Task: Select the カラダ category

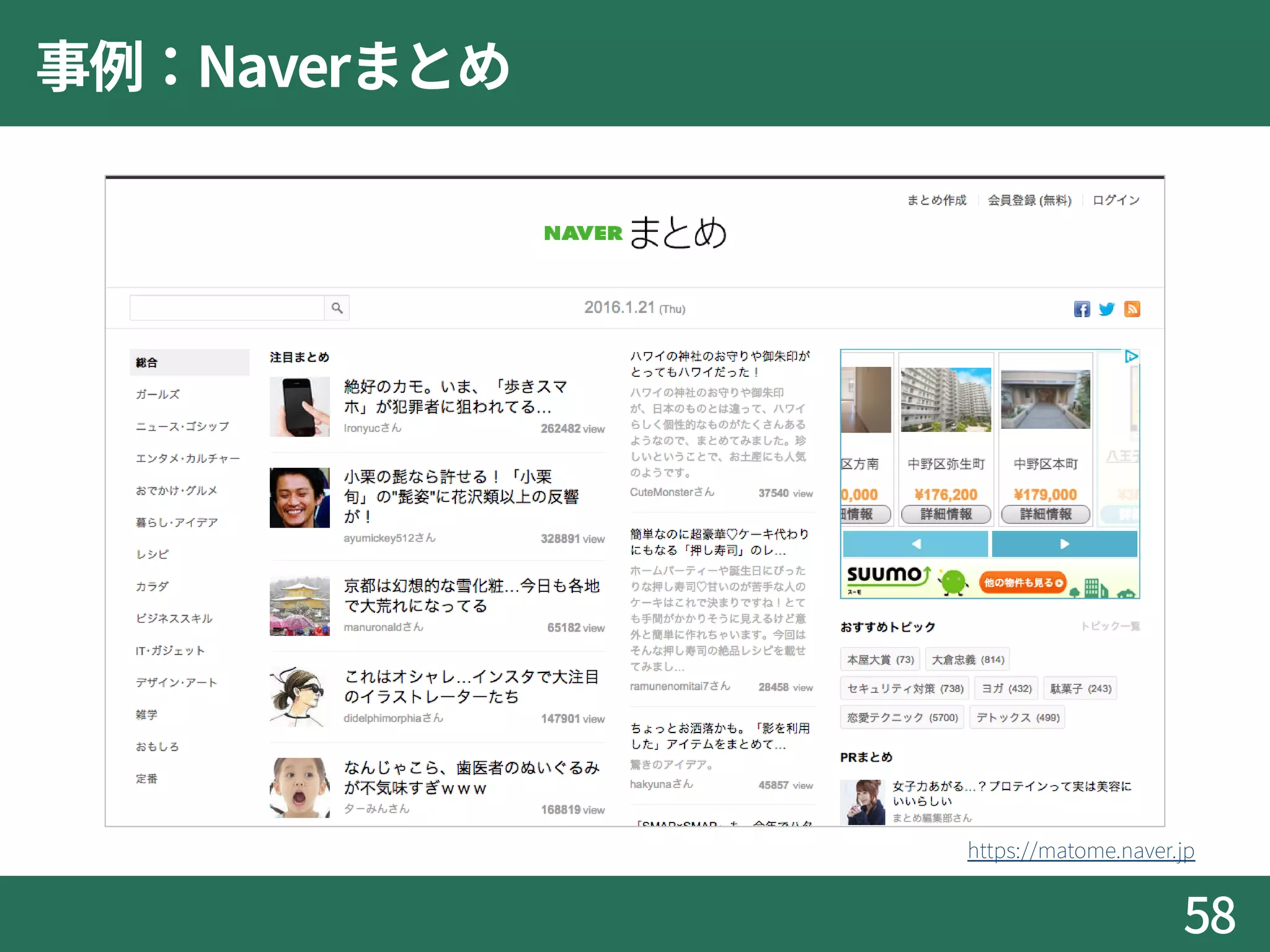Action: (x=152, y=586)
